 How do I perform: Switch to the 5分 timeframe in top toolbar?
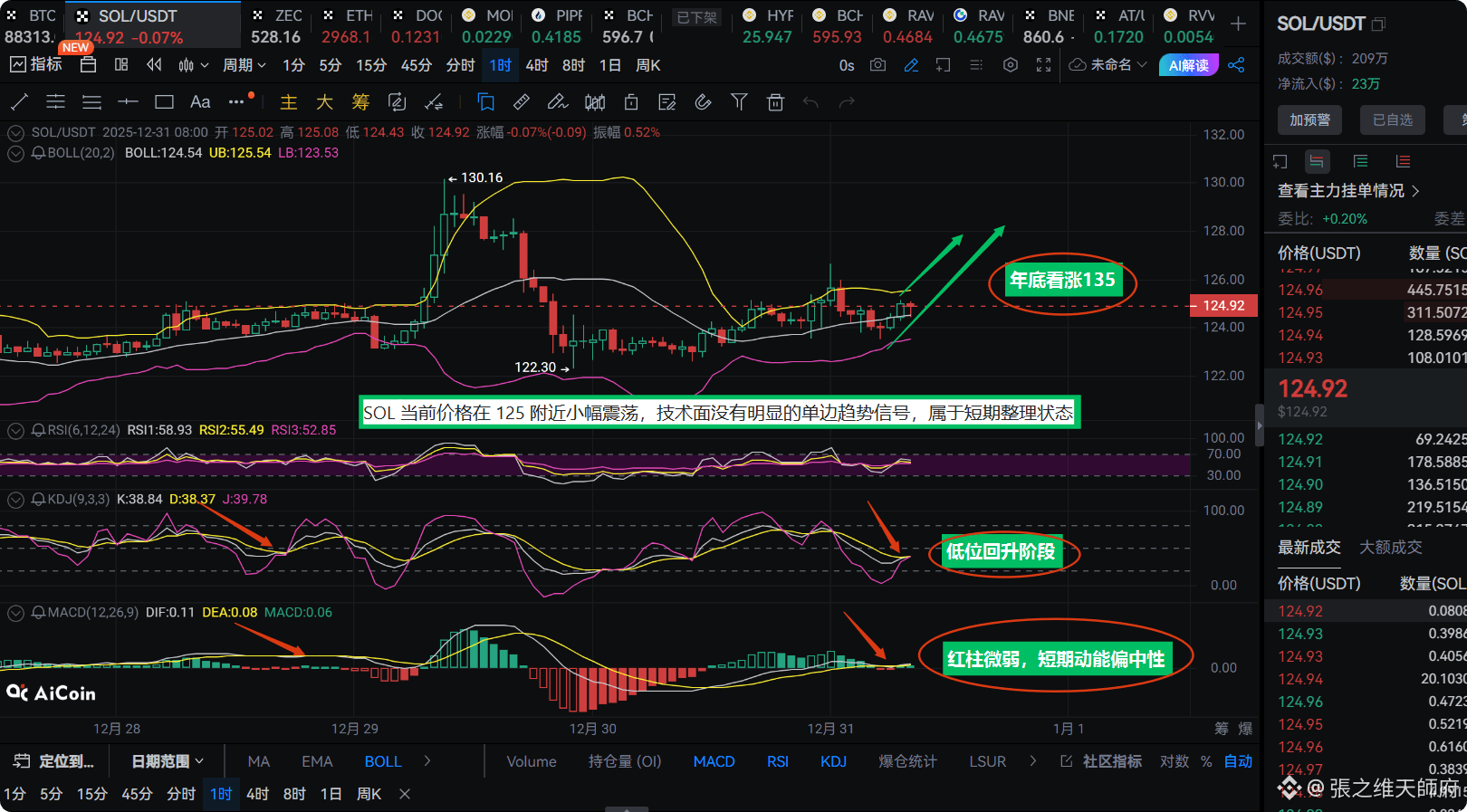[x=331, y=65]
